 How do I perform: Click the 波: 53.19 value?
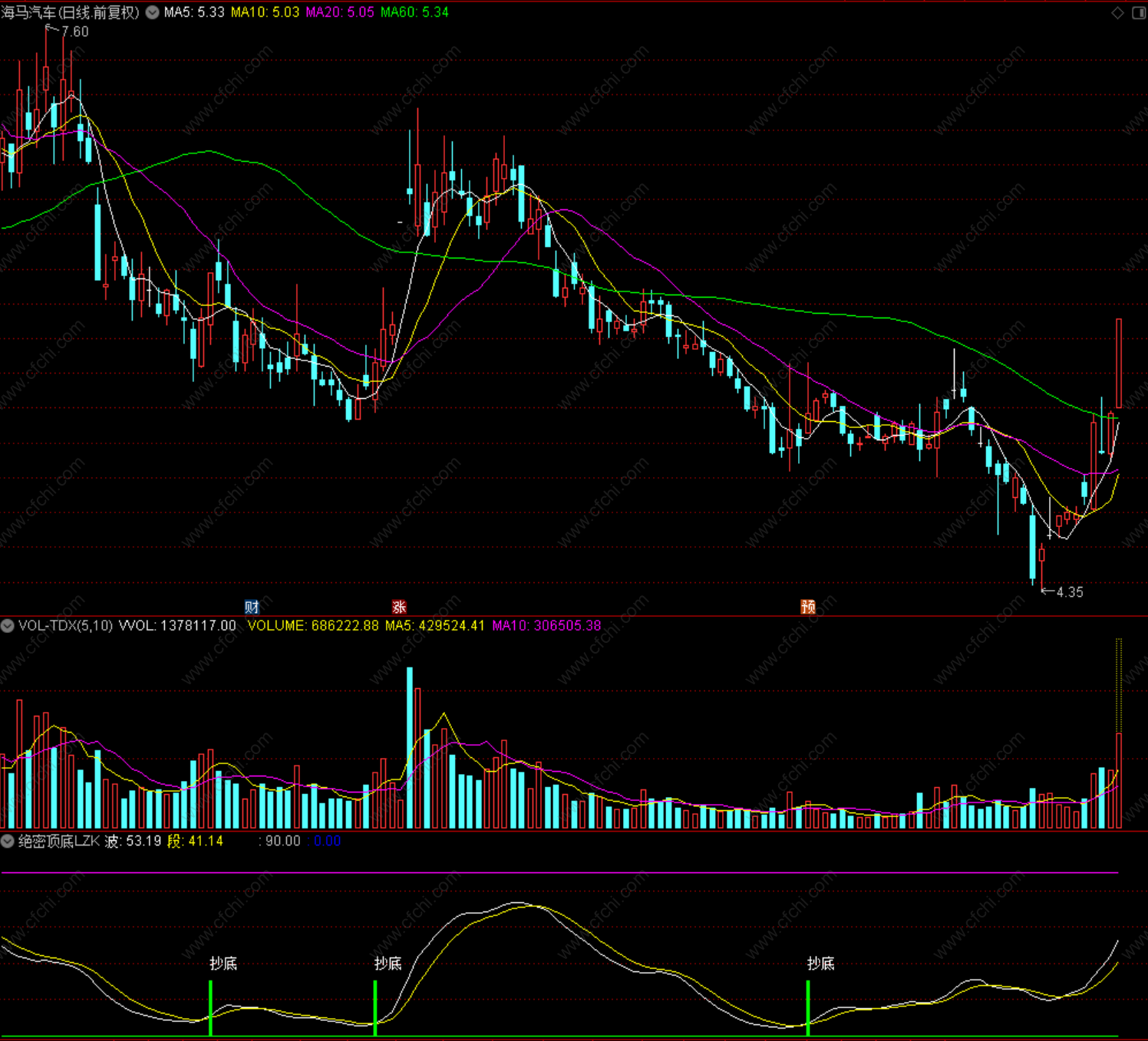pyautogui.click(x=133, y=841)
